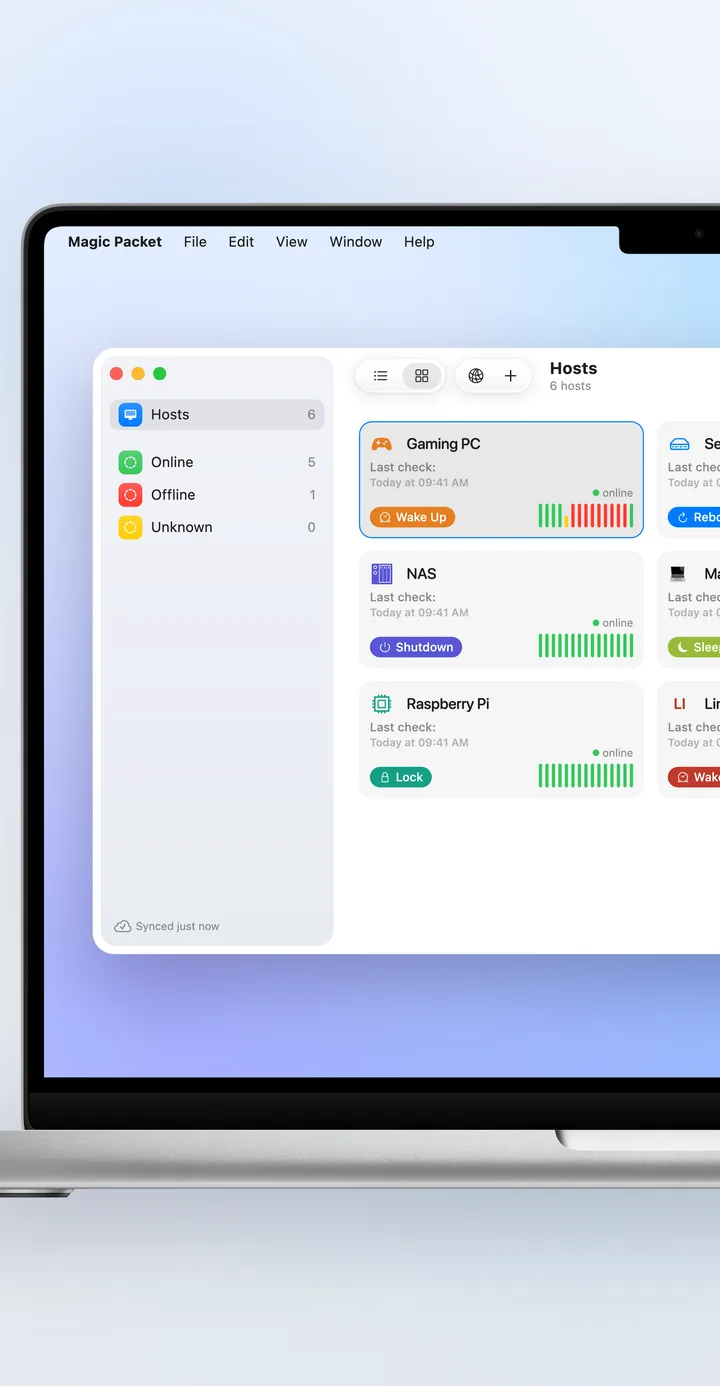The width and height of the screenshot is (720, 1386).
Task: Click the red Wake button
Action: point(694,777)
